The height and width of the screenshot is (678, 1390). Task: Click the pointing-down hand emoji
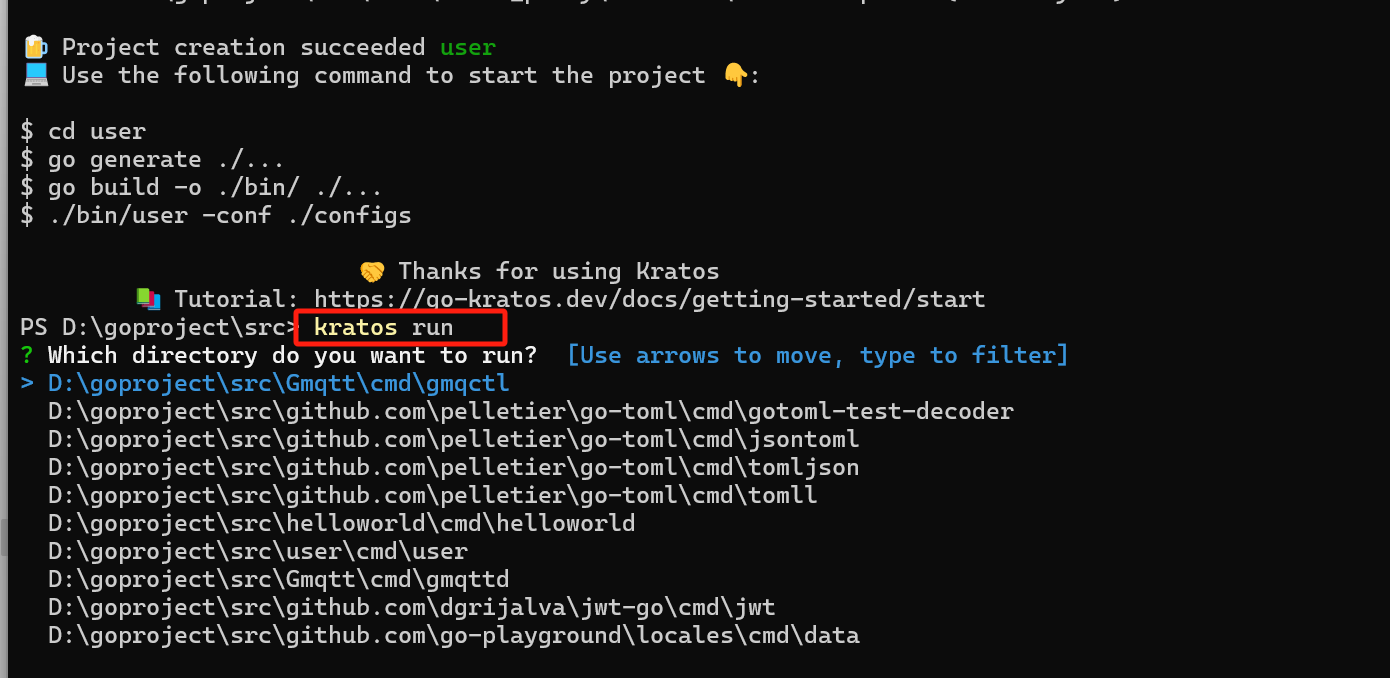[x=735, y=76]
